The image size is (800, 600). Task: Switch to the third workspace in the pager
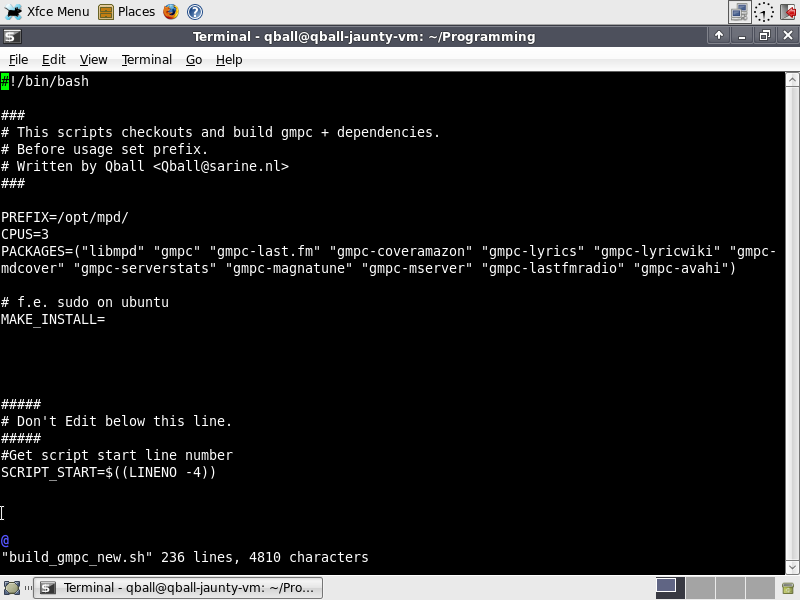pyautogui.click(x=730, y=588)
